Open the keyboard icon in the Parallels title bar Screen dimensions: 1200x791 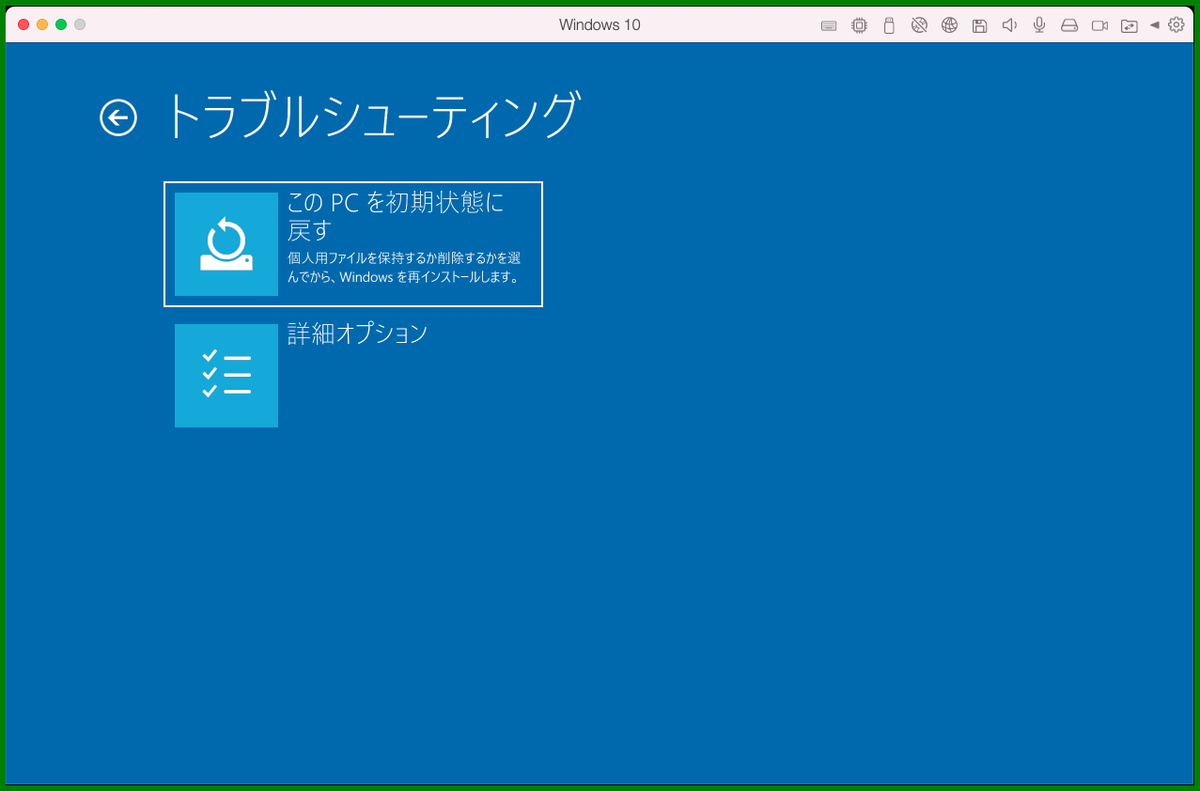pos(829,25)
